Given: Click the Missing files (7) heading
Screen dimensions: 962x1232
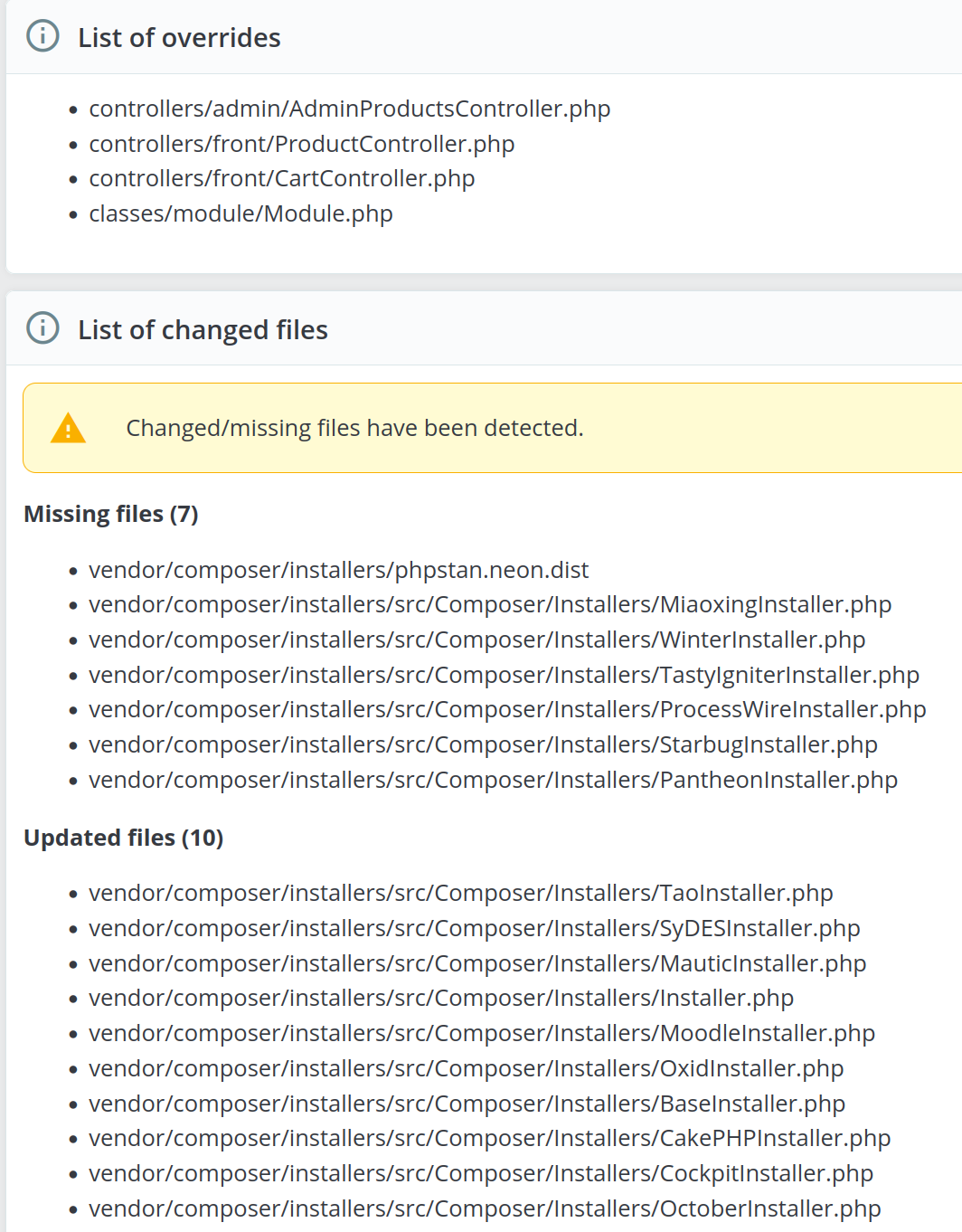Looking at the screenshot, I should point(110,514).
